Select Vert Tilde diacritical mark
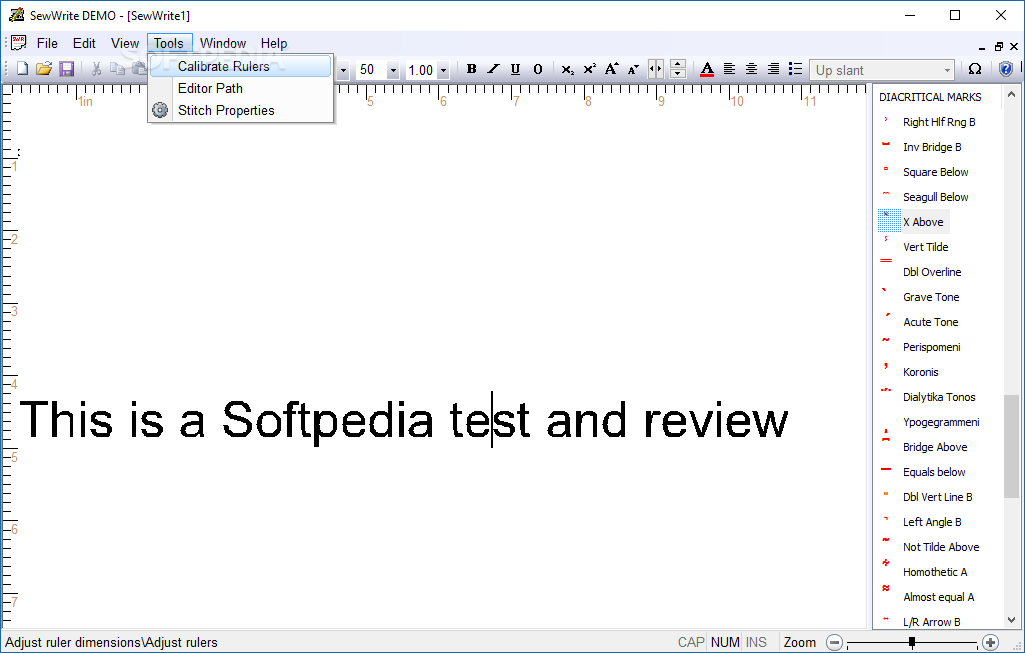Image resolution: width=1025 pixels, height=653 pixels. point(925,247)
